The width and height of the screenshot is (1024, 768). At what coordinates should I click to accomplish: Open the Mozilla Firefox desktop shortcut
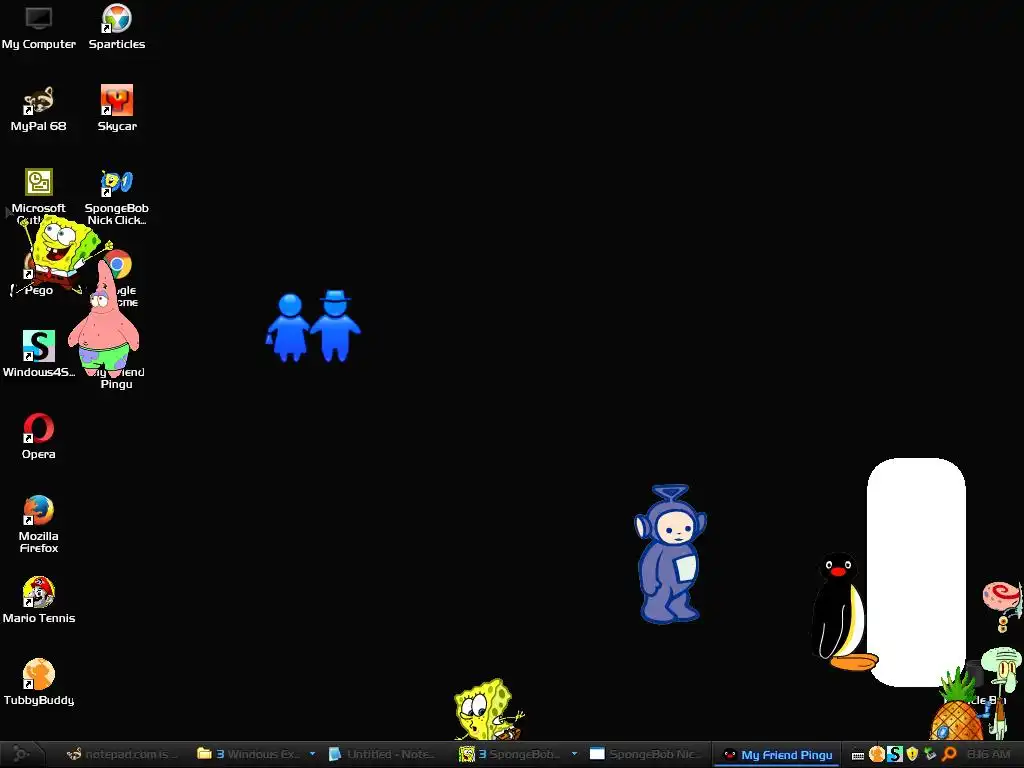click(39, 524)
